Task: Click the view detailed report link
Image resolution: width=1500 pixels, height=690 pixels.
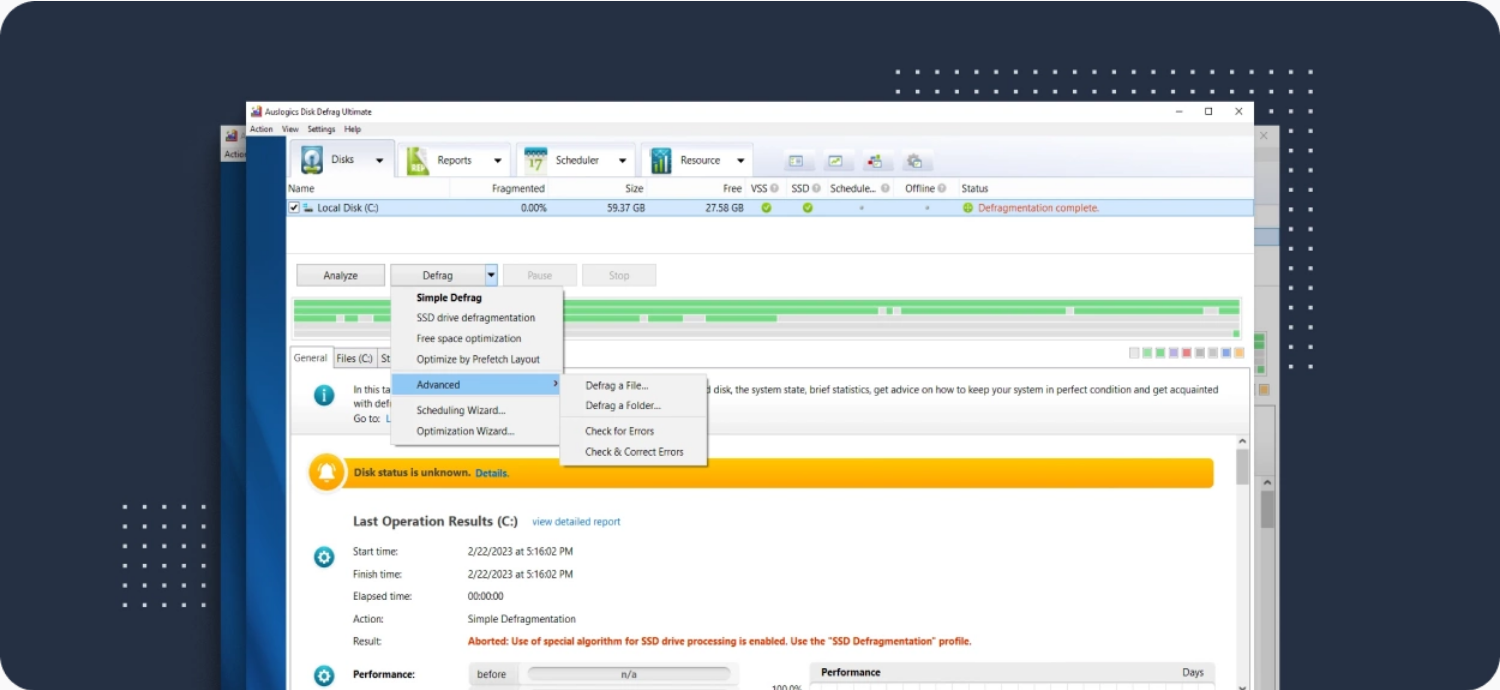Action: (x=576, y=521)
